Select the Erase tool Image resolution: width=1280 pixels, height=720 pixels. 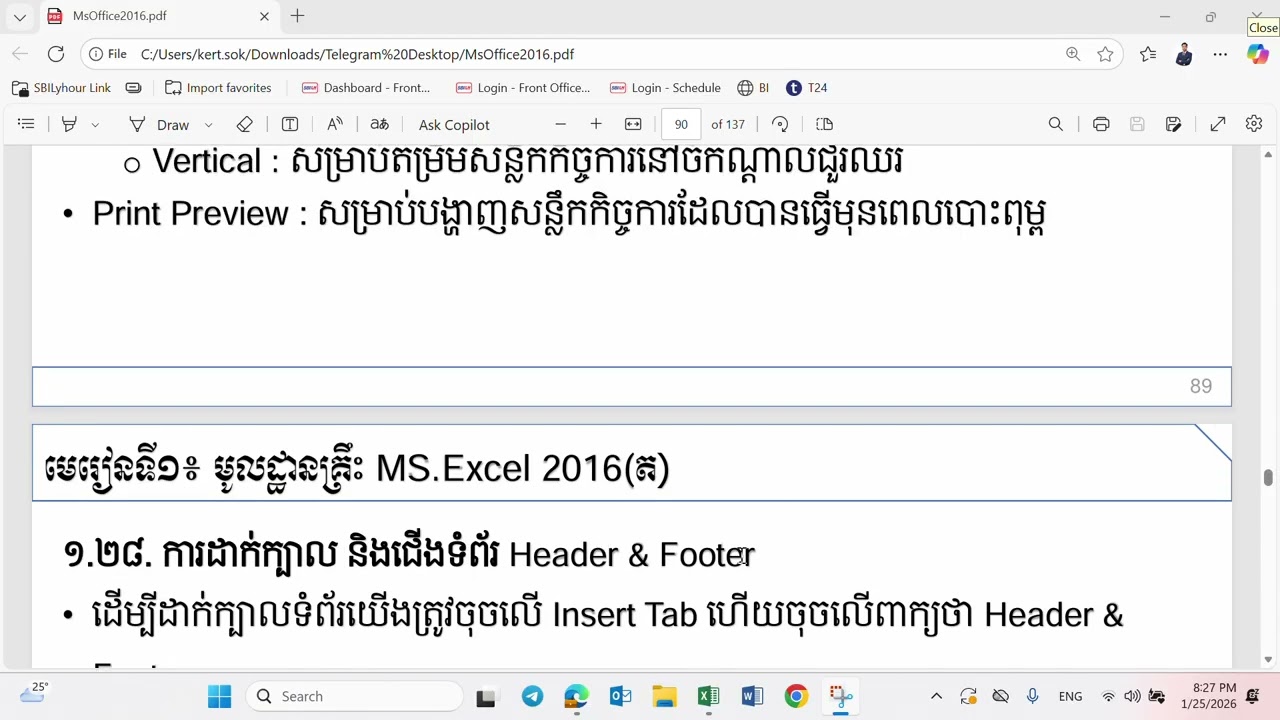pos(244,124)
